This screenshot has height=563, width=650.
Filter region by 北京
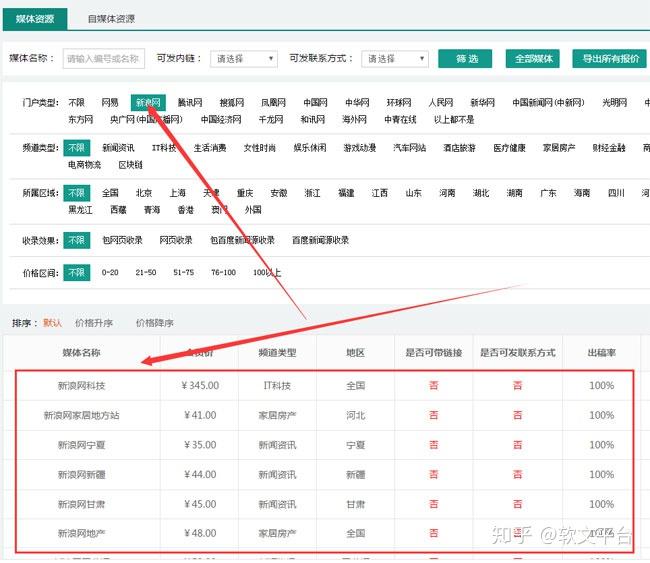(x=144, y=193)
